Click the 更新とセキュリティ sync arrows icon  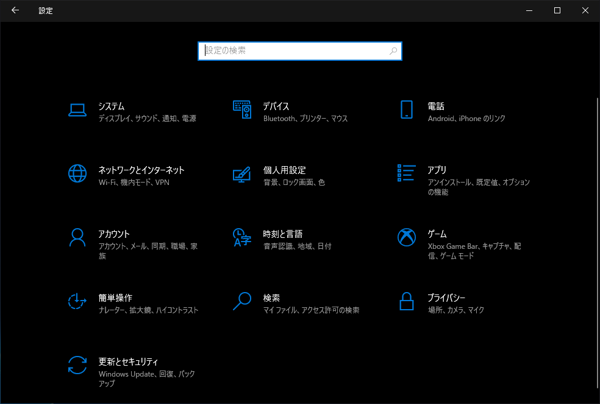[77, 365]
